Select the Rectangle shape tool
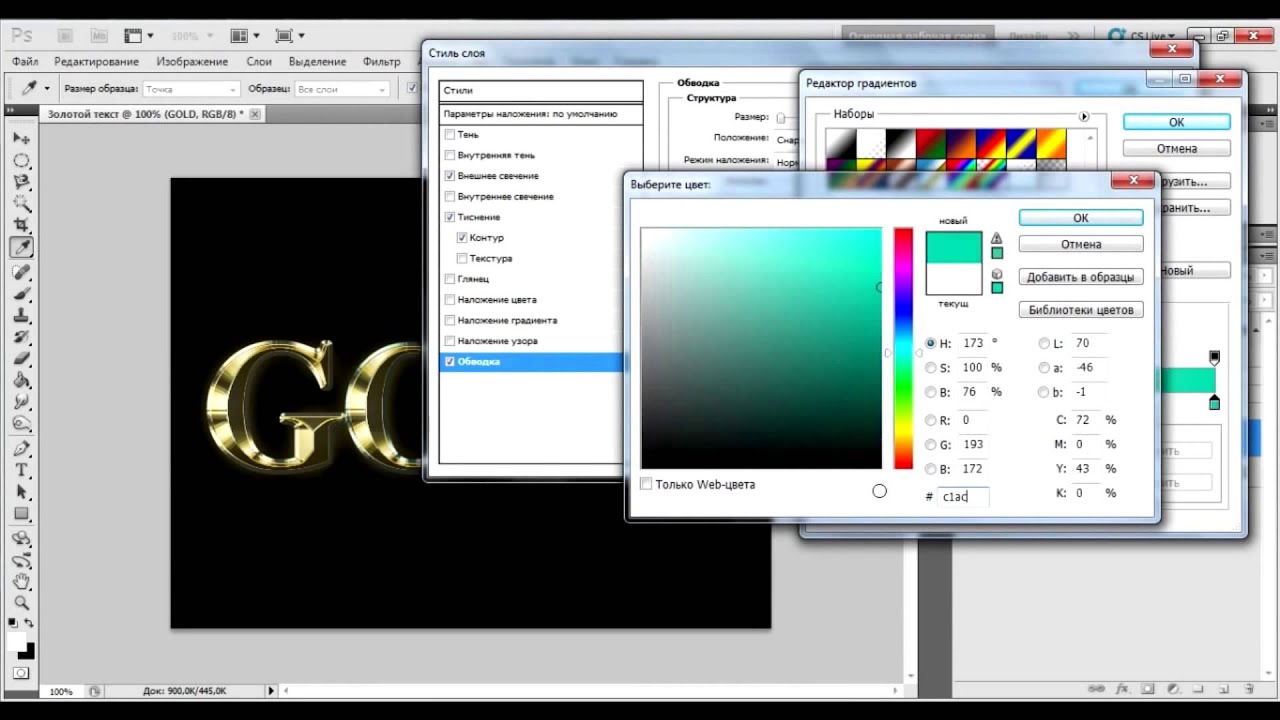 pos(21,515)
